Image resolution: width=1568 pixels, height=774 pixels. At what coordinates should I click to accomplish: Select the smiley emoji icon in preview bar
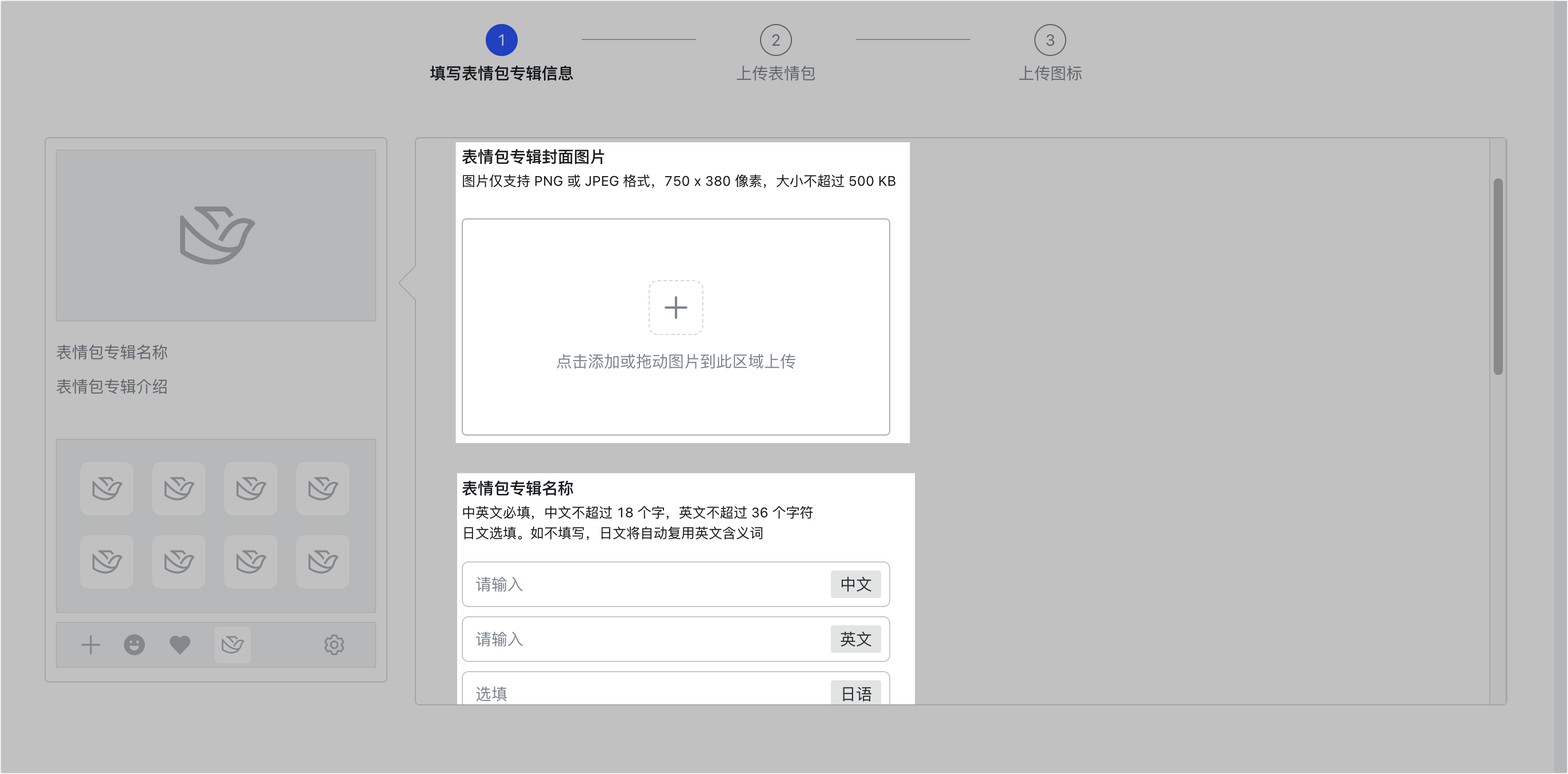pos(134,644)
